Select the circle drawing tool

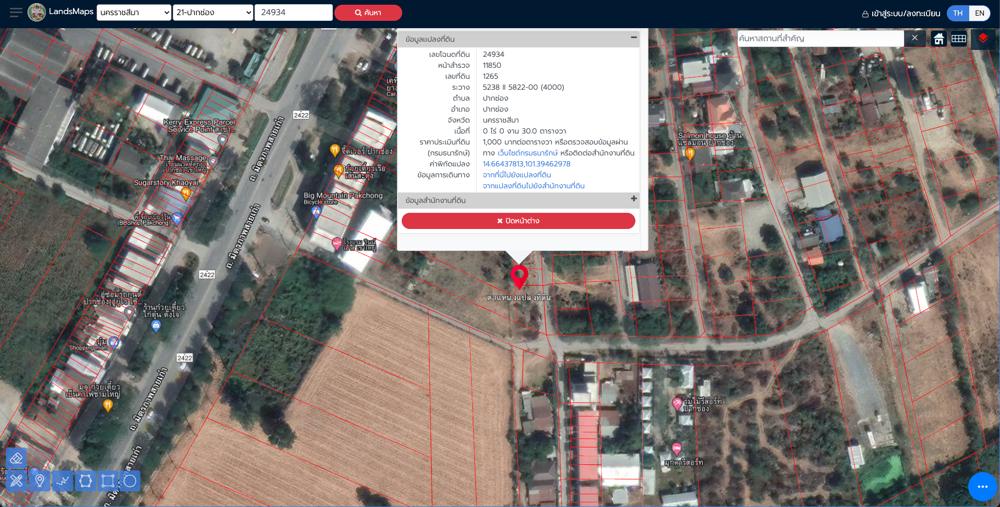click(x=129, y=481)
